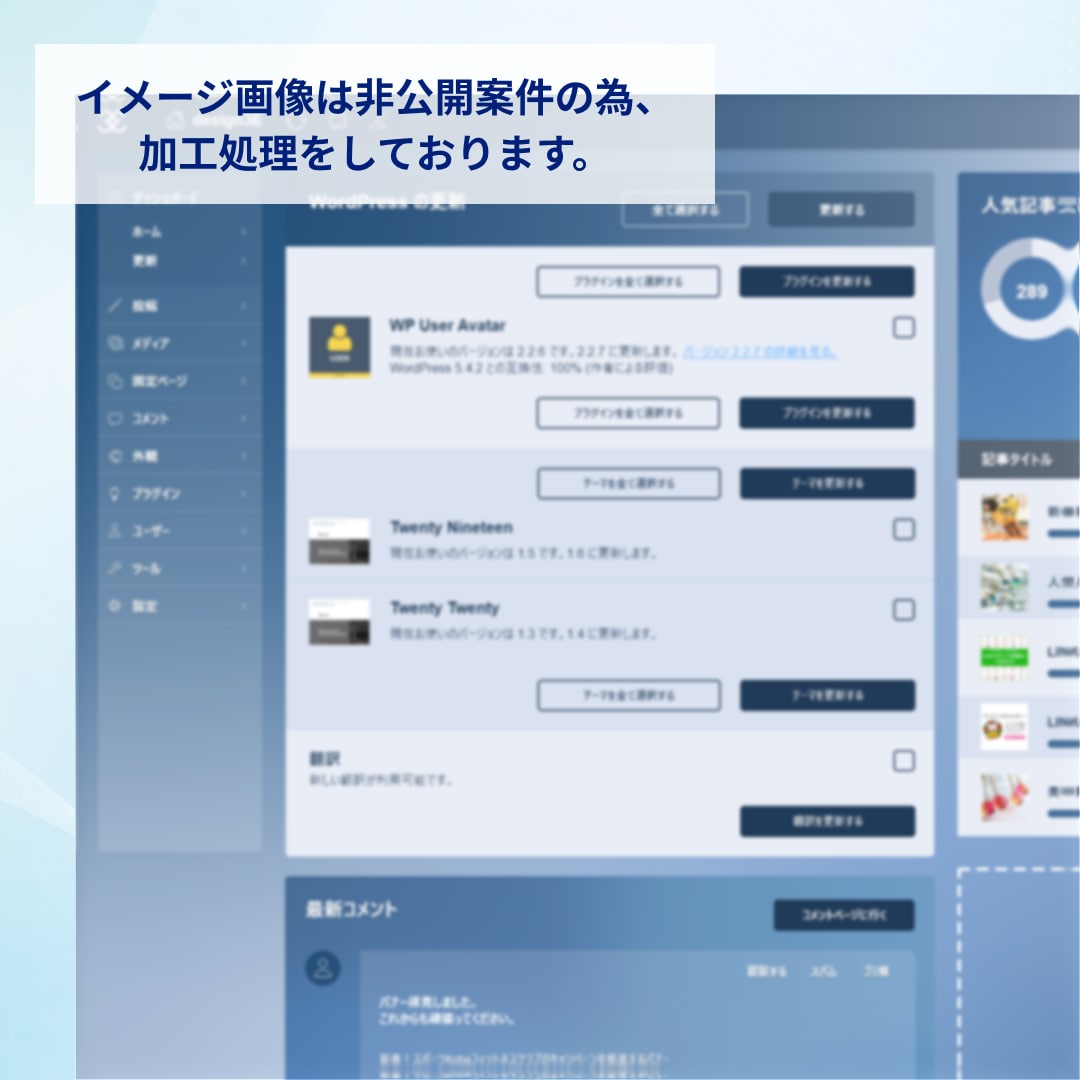Open the バージョン 2.2.7 details link

pos(760,352)
